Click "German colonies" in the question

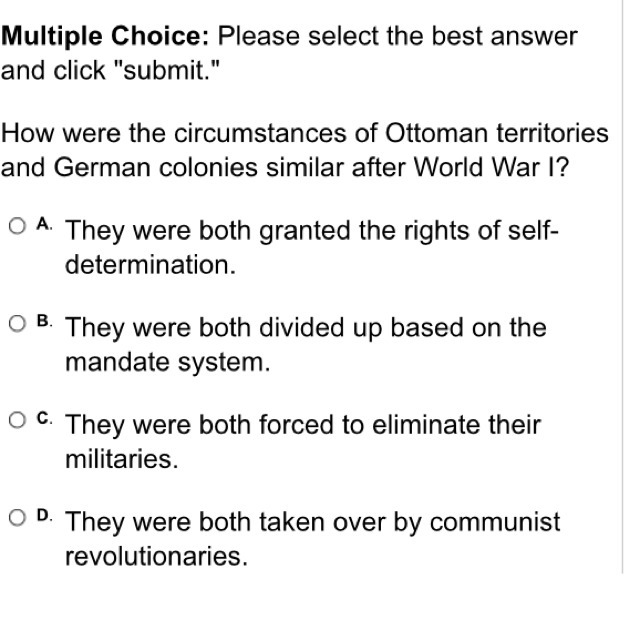click(156, 168)
